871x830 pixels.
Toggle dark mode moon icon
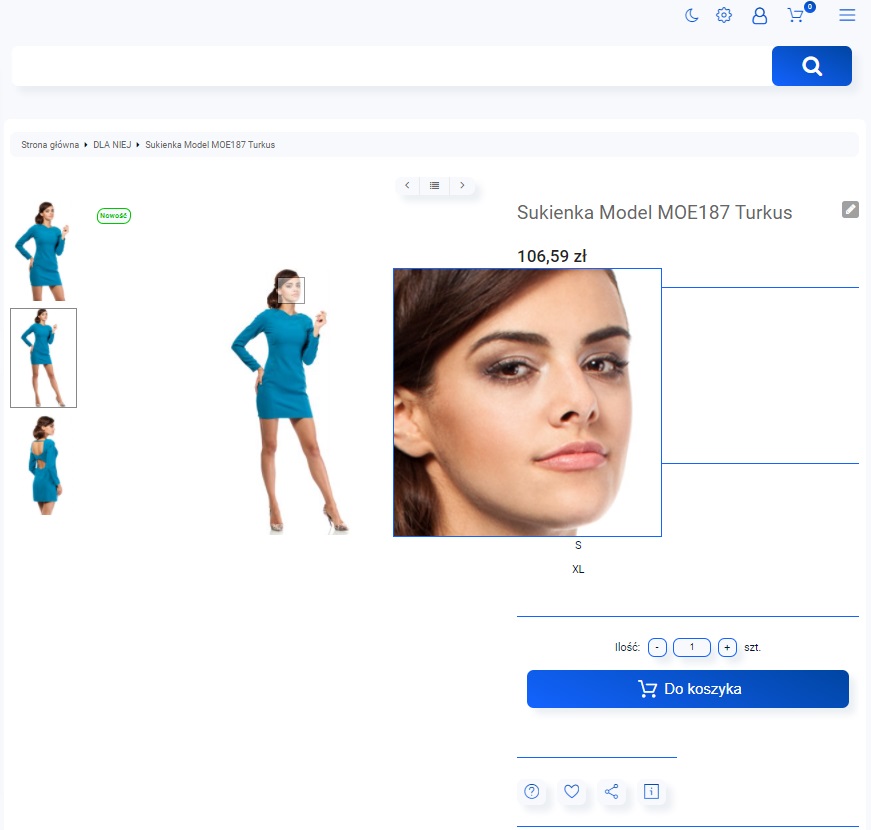pyautogui.click(x=692, y=15)
